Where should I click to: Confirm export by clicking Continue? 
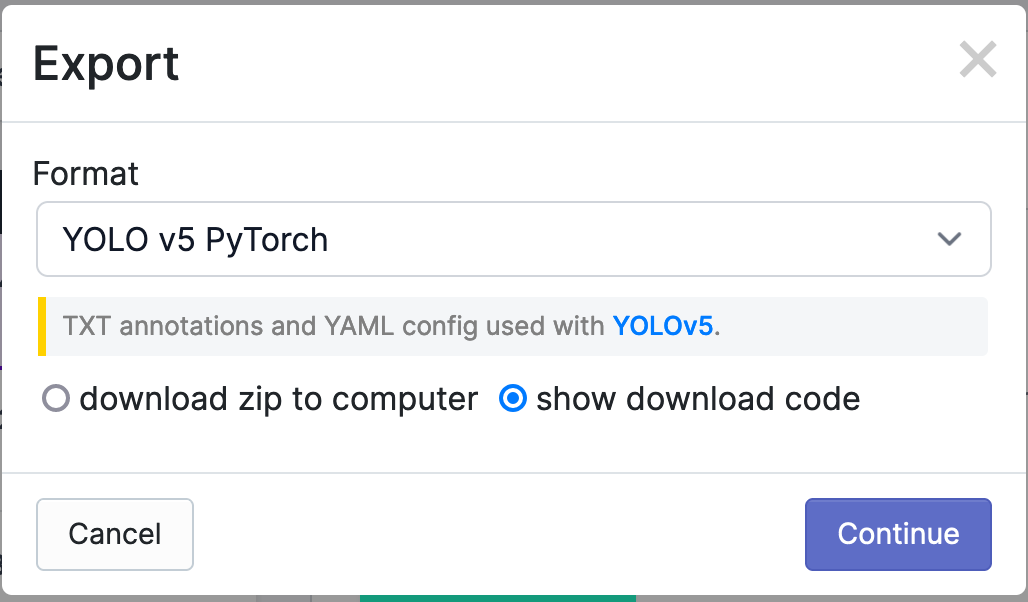(x=897, y=534)
